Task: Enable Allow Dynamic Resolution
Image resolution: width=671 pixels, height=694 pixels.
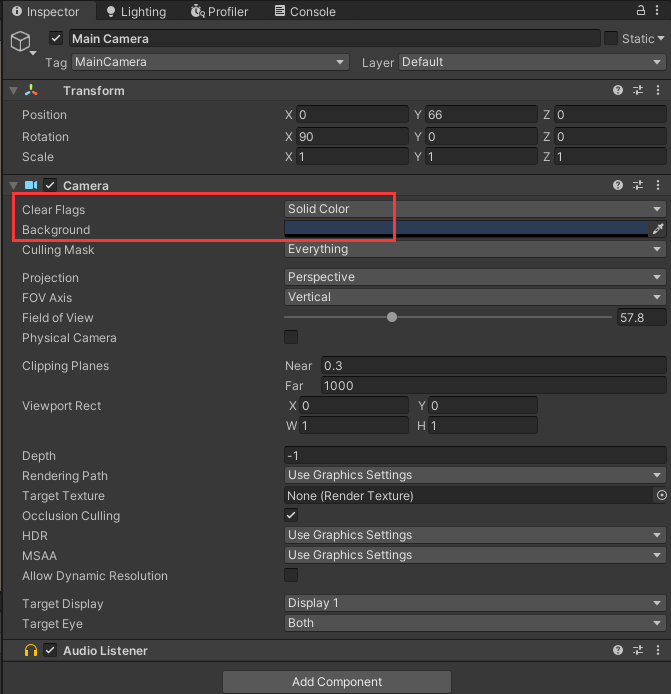Action: 291,575
